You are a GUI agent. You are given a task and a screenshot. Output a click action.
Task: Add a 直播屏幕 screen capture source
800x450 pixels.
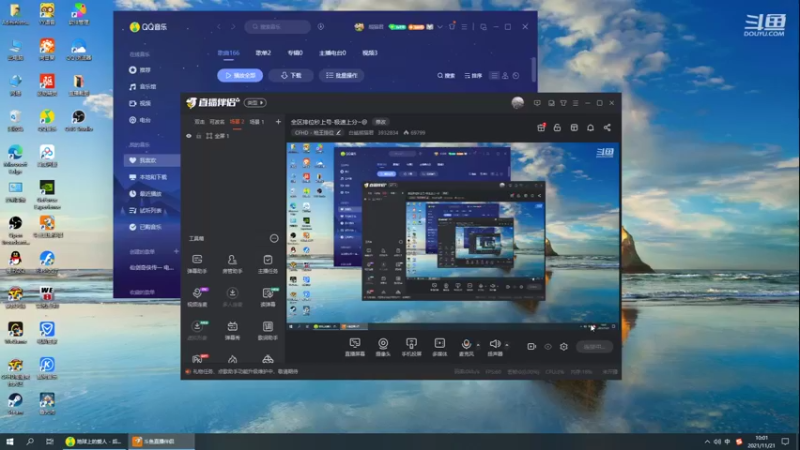[355, 347]
